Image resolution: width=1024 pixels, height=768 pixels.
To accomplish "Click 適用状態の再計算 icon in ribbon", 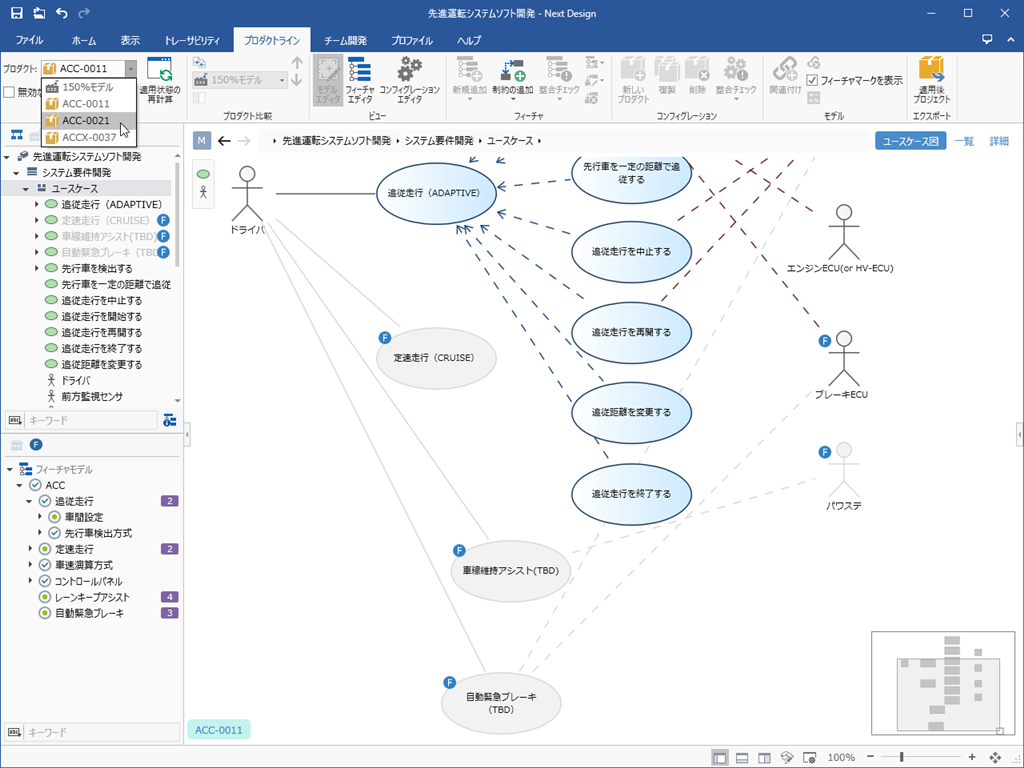I will pos(160,81).
